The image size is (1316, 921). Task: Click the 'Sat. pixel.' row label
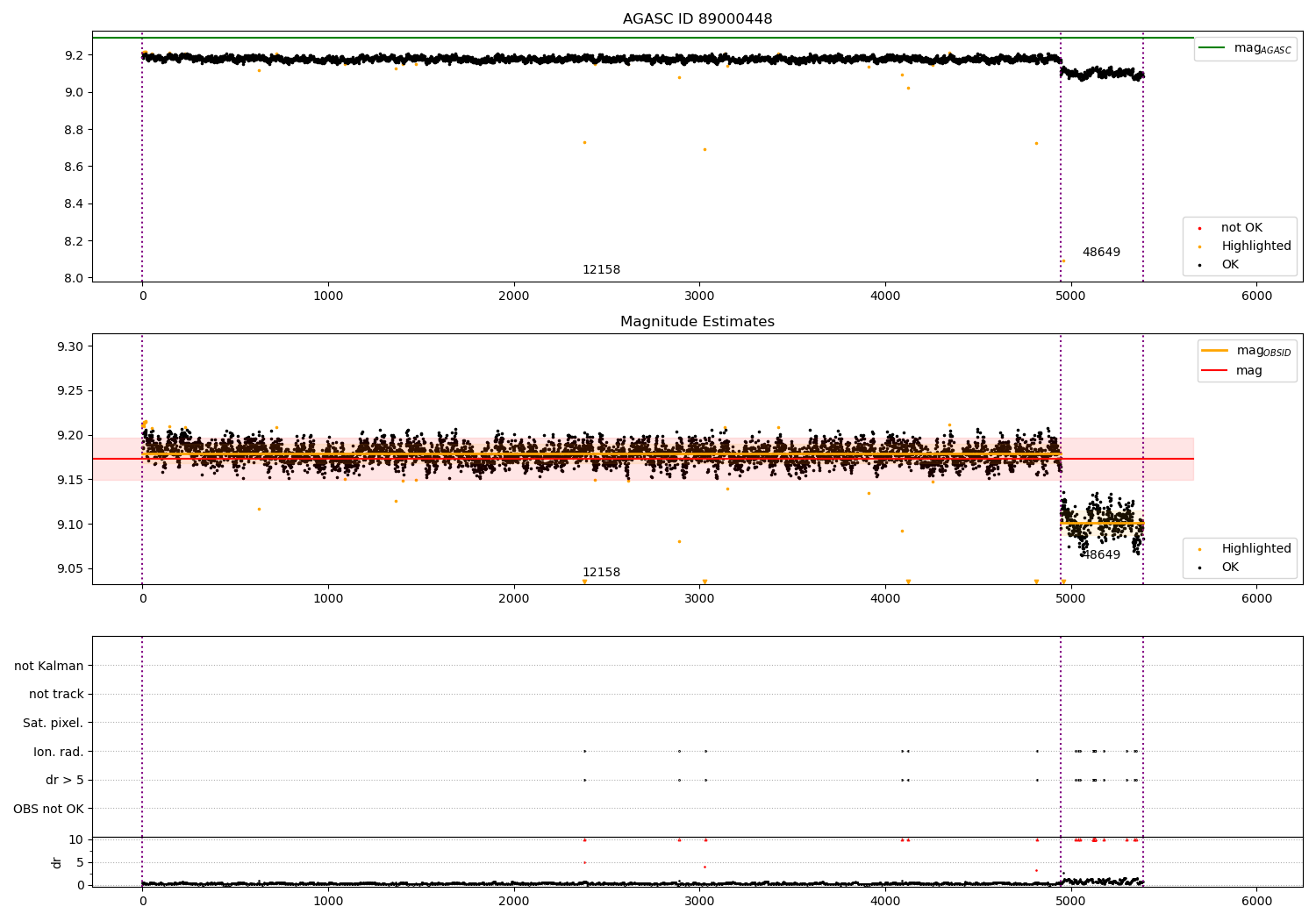(x=54, y=724)
